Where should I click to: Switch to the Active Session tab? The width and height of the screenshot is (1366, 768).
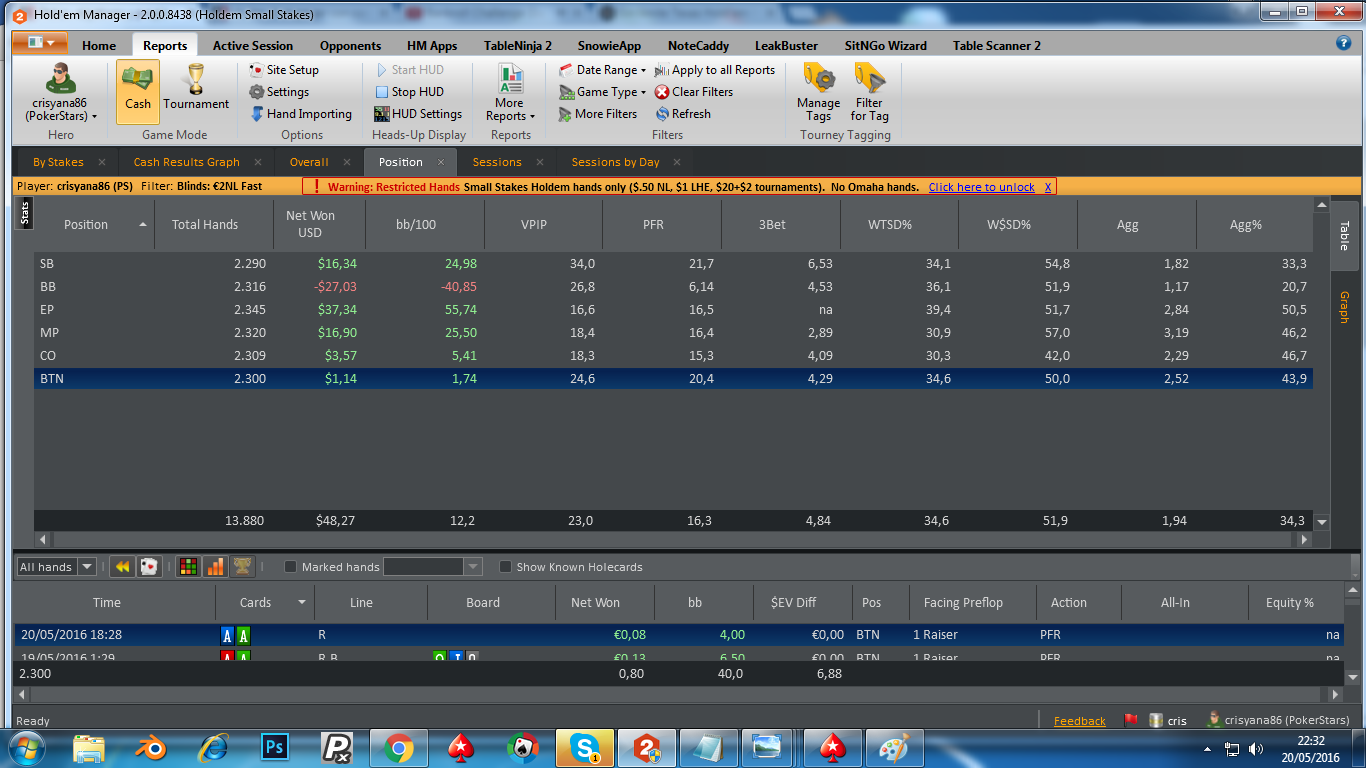(253, 45)
